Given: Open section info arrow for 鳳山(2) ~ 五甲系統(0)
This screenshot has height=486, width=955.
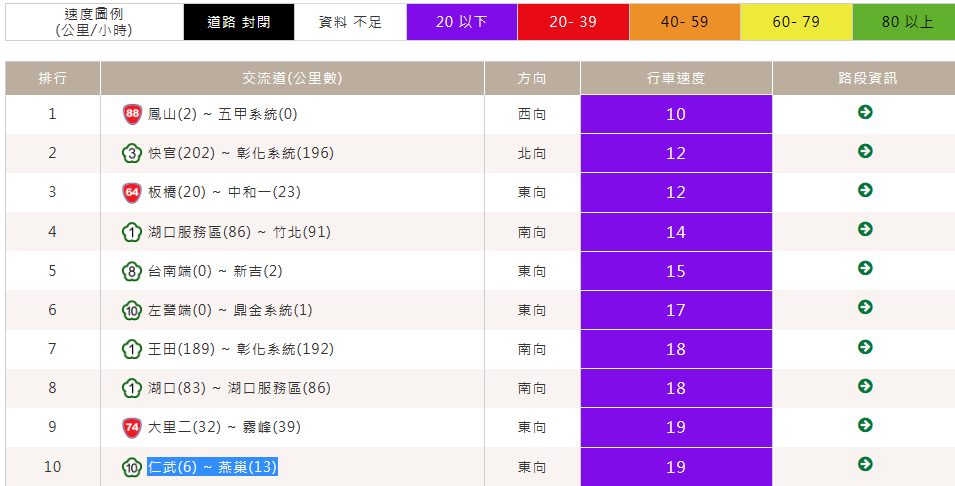Looking at the screenshot, I should point(865,112).
